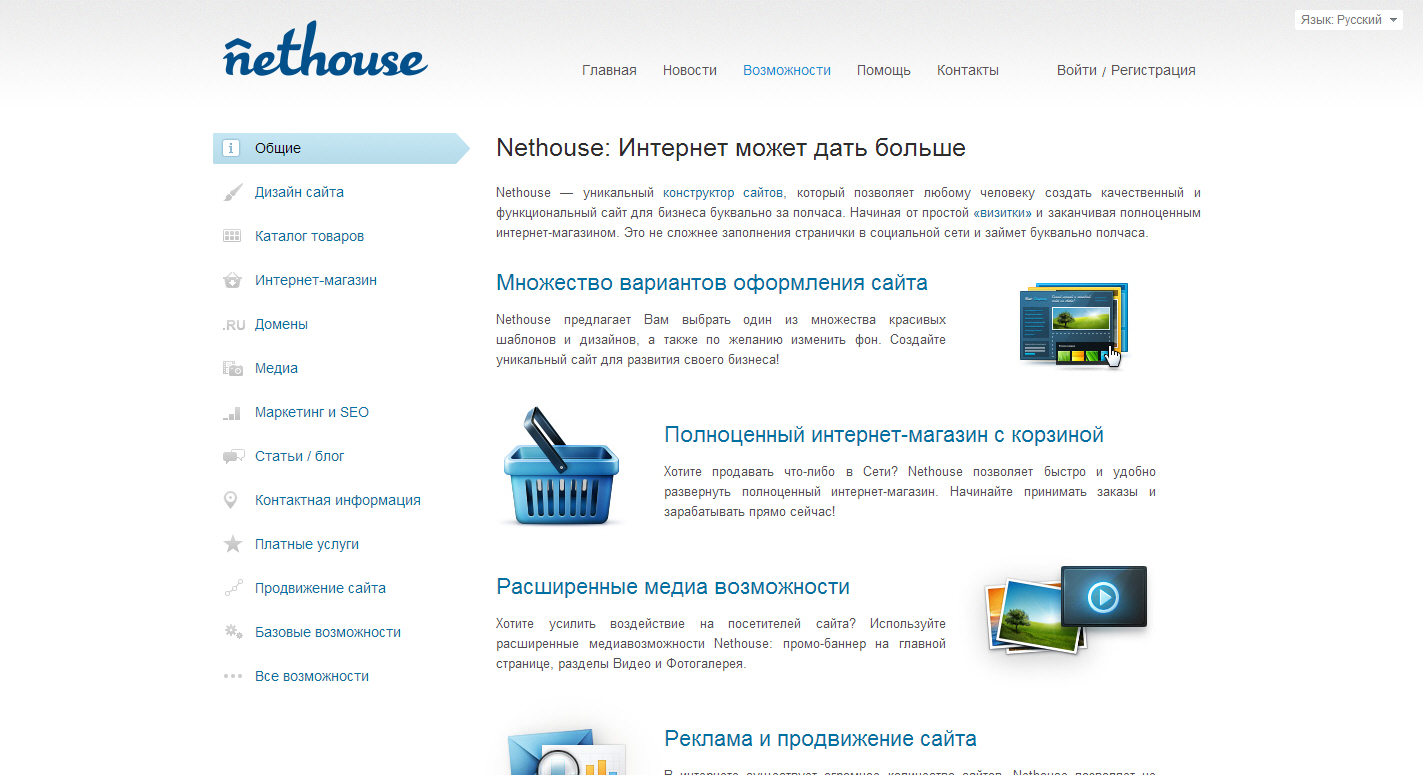Click the site templates illustration
Viewport: 1423px width, 775px height.
1073,326
